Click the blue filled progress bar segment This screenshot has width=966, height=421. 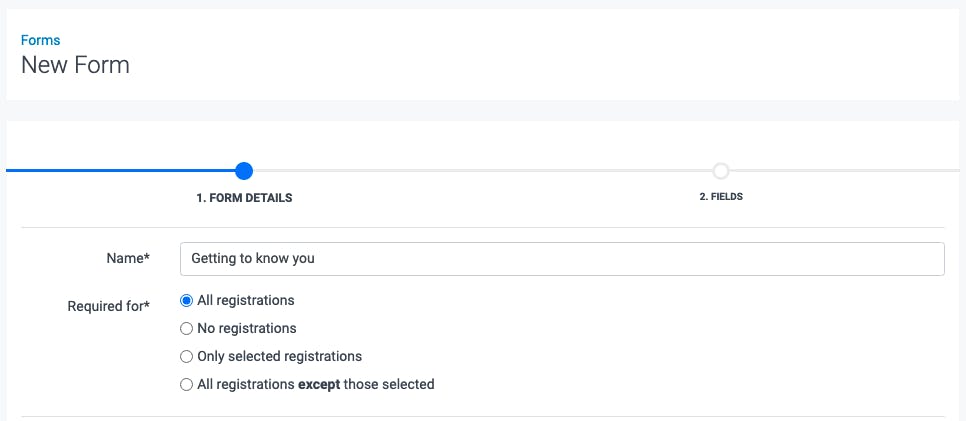click(120, 171)
